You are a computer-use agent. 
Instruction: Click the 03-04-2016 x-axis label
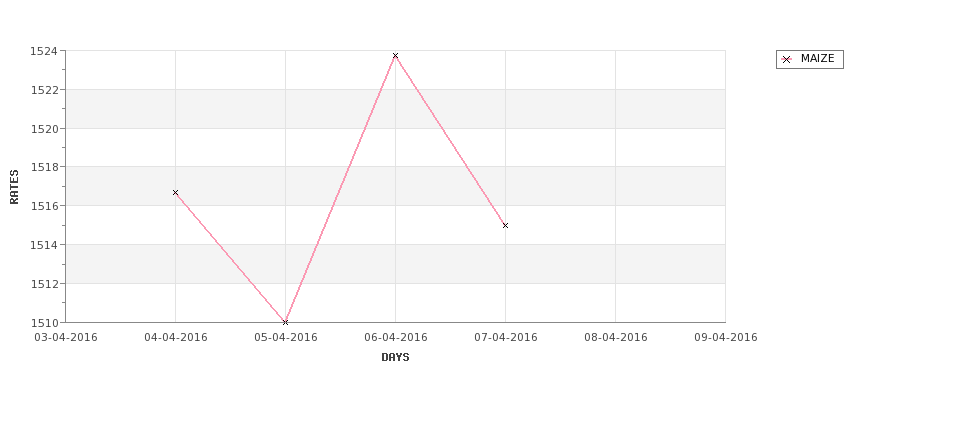[66, 337]
